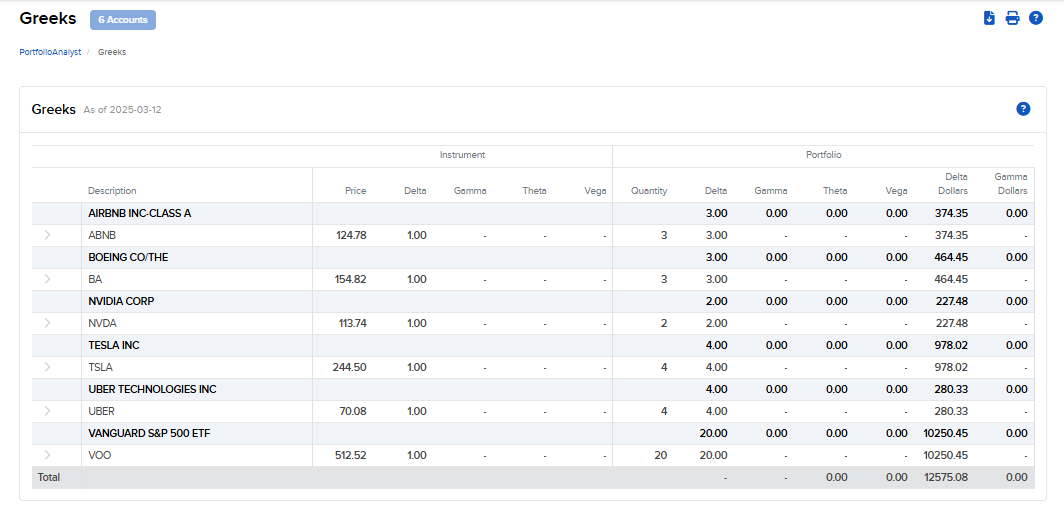Viewport: 1064px width, 506px height.
Task: Select the VANGUARD S&P 500 ETF row
Action: [149, 433]
